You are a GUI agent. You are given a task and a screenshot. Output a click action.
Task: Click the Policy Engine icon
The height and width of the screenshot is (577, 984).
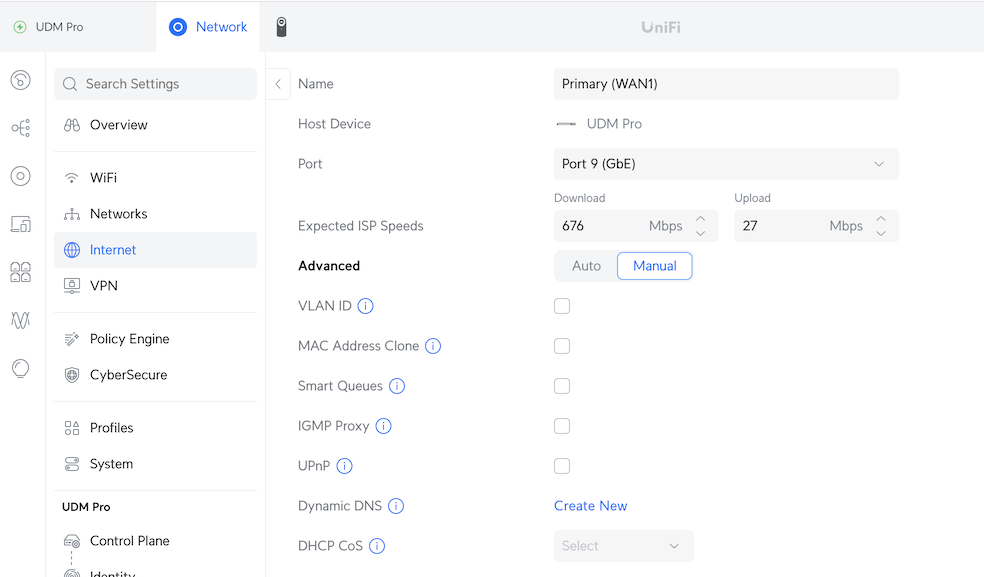point(72,339)
